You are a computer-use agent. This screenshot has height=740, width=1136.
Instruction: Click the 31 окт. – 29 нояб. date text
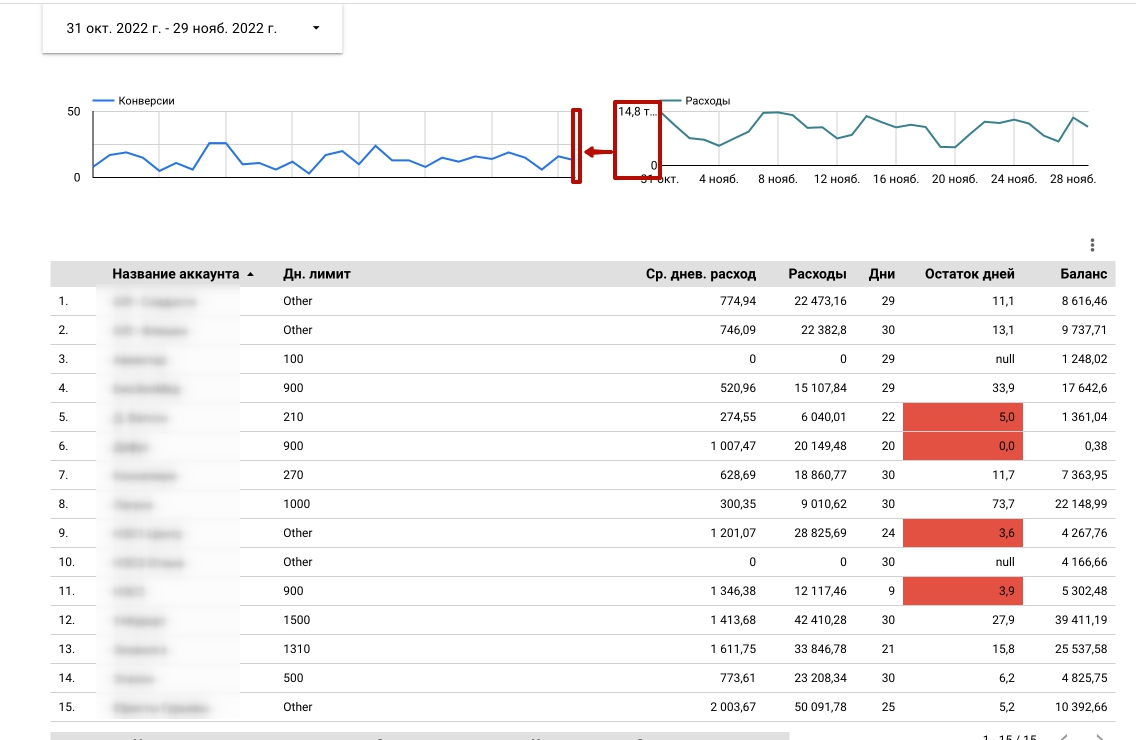point(172,29)
